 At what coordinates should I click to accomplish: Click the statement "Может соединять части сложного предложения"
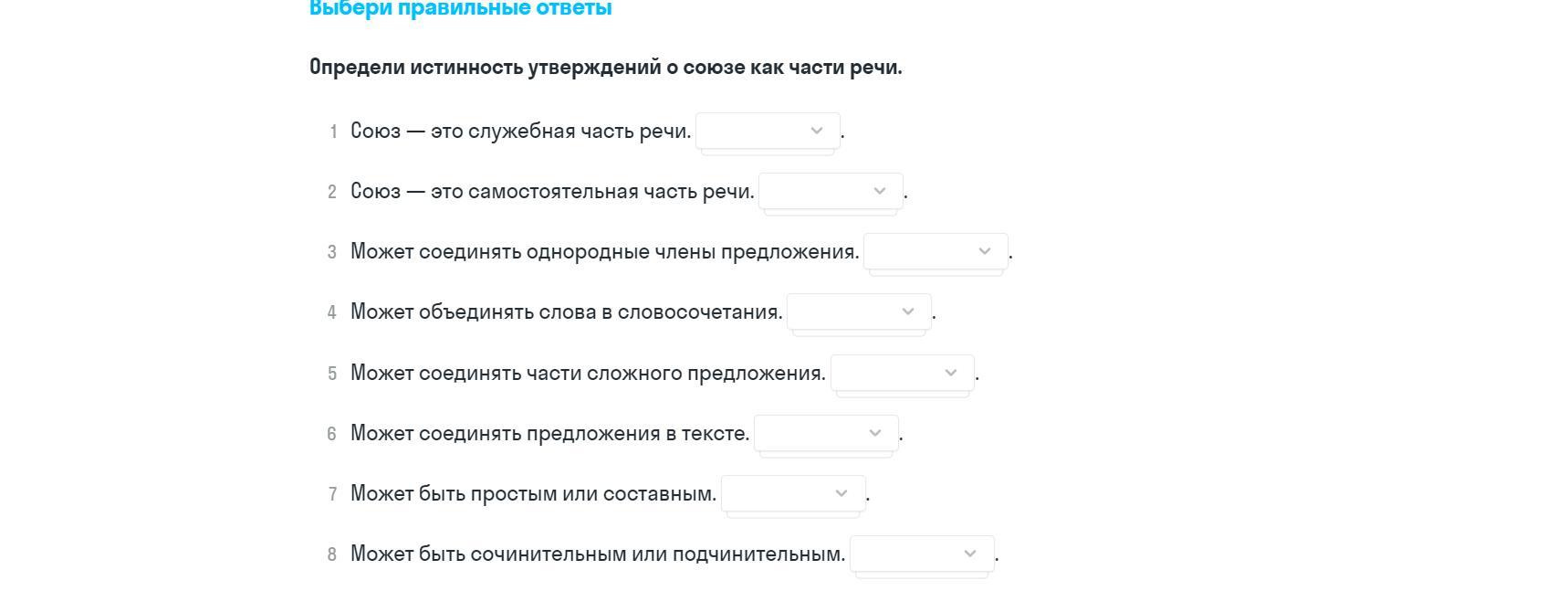tap(588, 374)
